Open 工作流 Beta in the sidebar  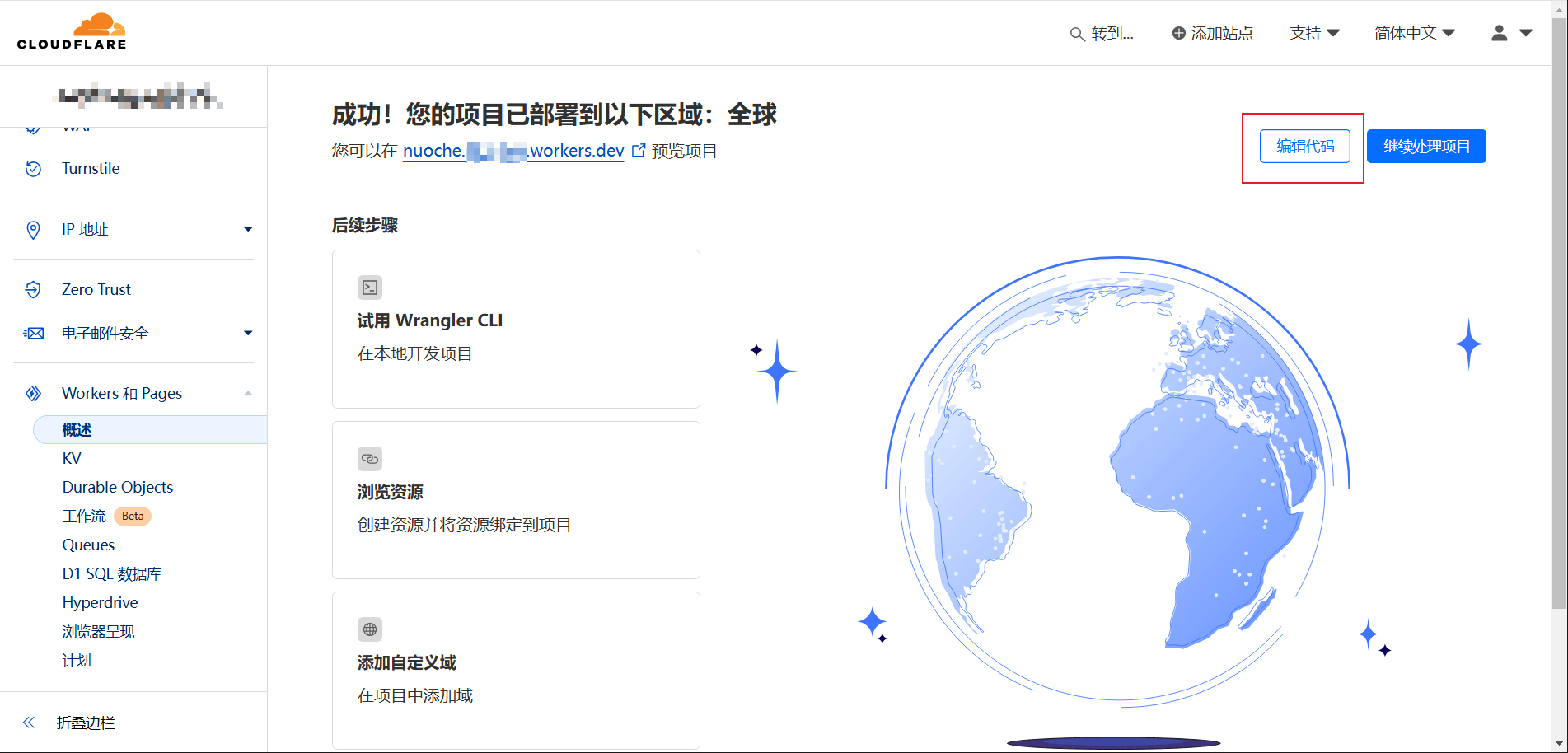point(106,517)
